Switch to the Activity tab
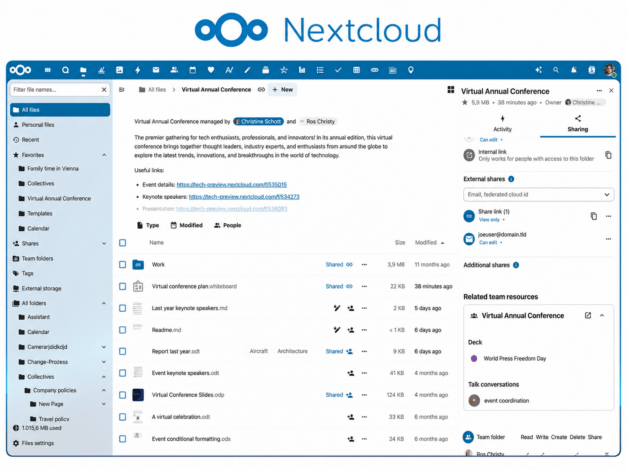This screenshot has height=470, width=627. (x=502, y=124)
